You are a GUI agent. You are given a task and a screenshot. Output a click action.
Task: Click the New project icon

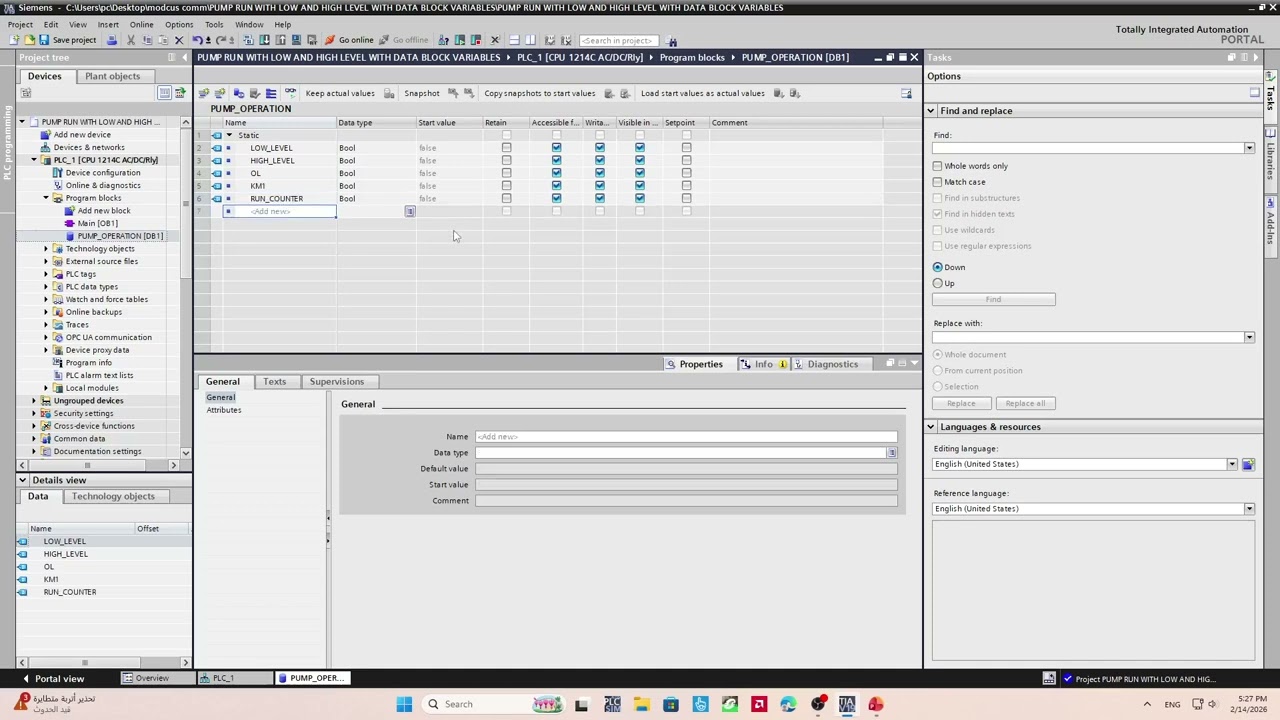tap(14, 40)
